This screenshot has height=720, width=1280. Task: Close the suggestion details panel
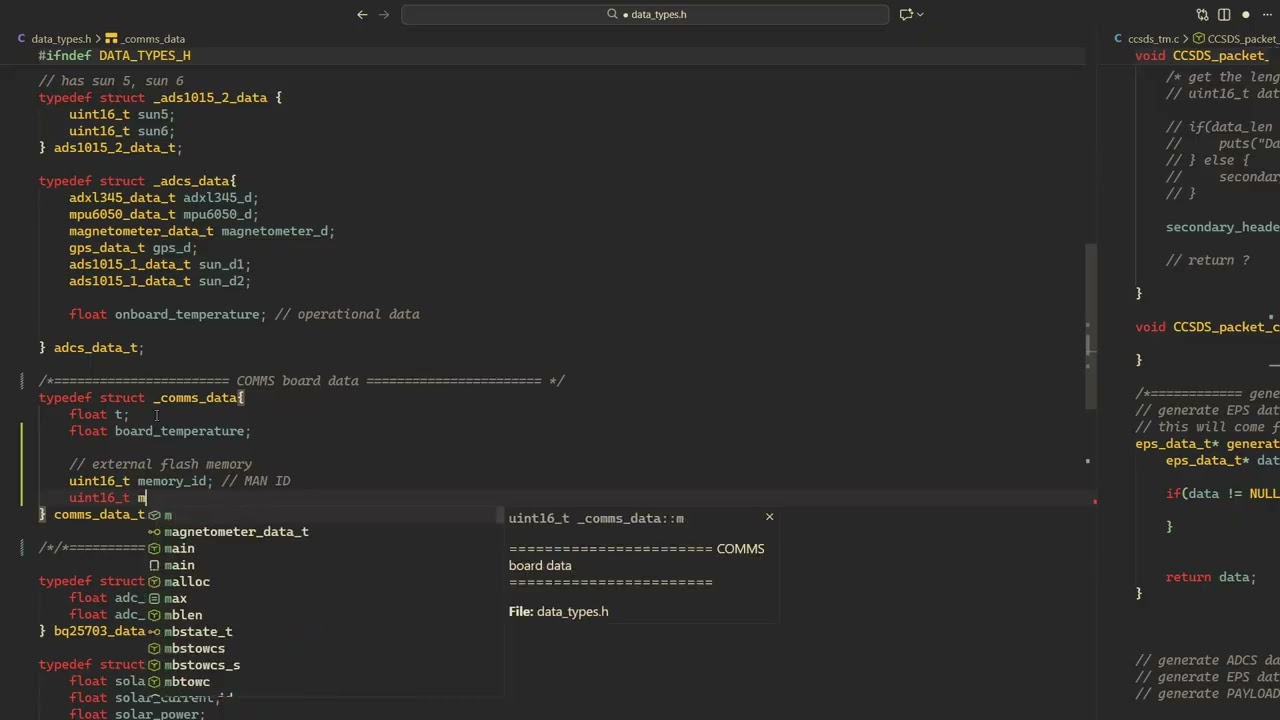[769, 517]
